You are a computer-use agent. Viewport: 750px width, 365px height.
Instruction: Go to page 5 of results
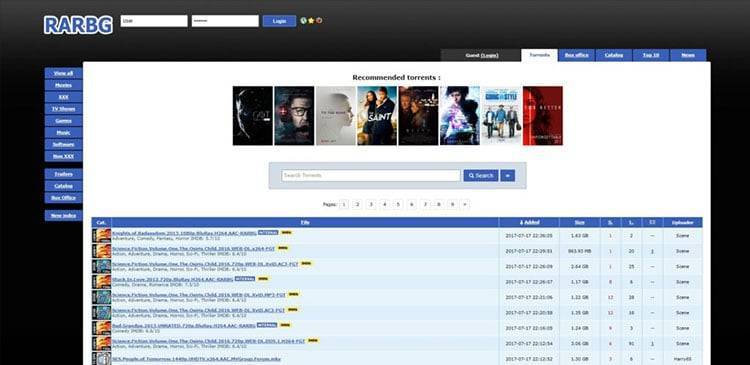(x=398, y=204)
